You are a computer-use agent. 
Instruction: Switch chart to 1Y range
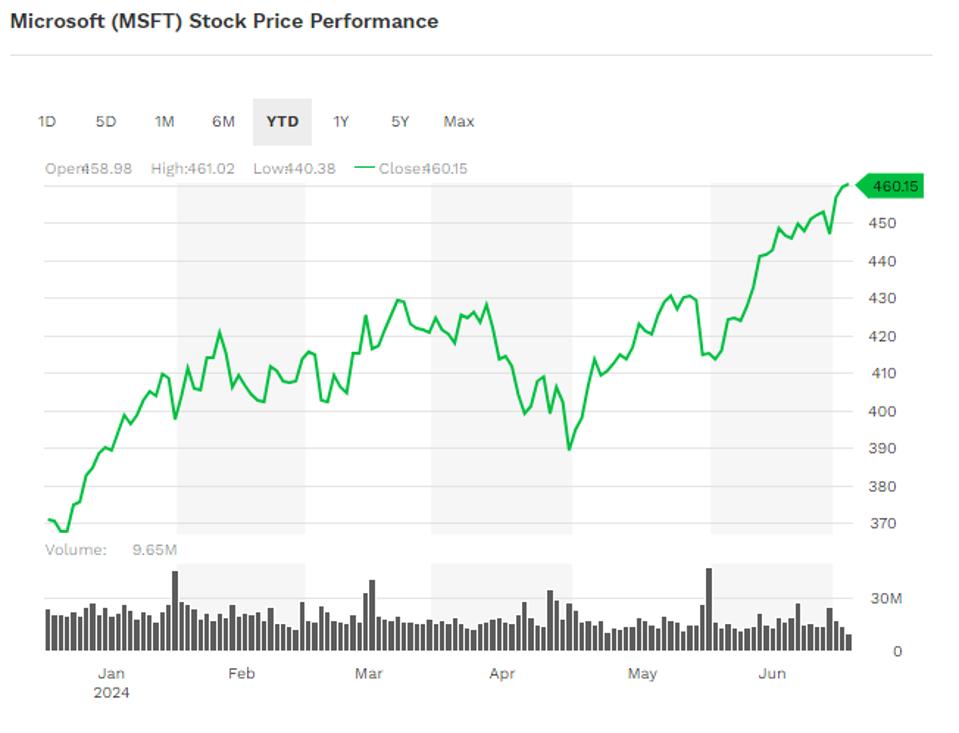click(341, 122)
